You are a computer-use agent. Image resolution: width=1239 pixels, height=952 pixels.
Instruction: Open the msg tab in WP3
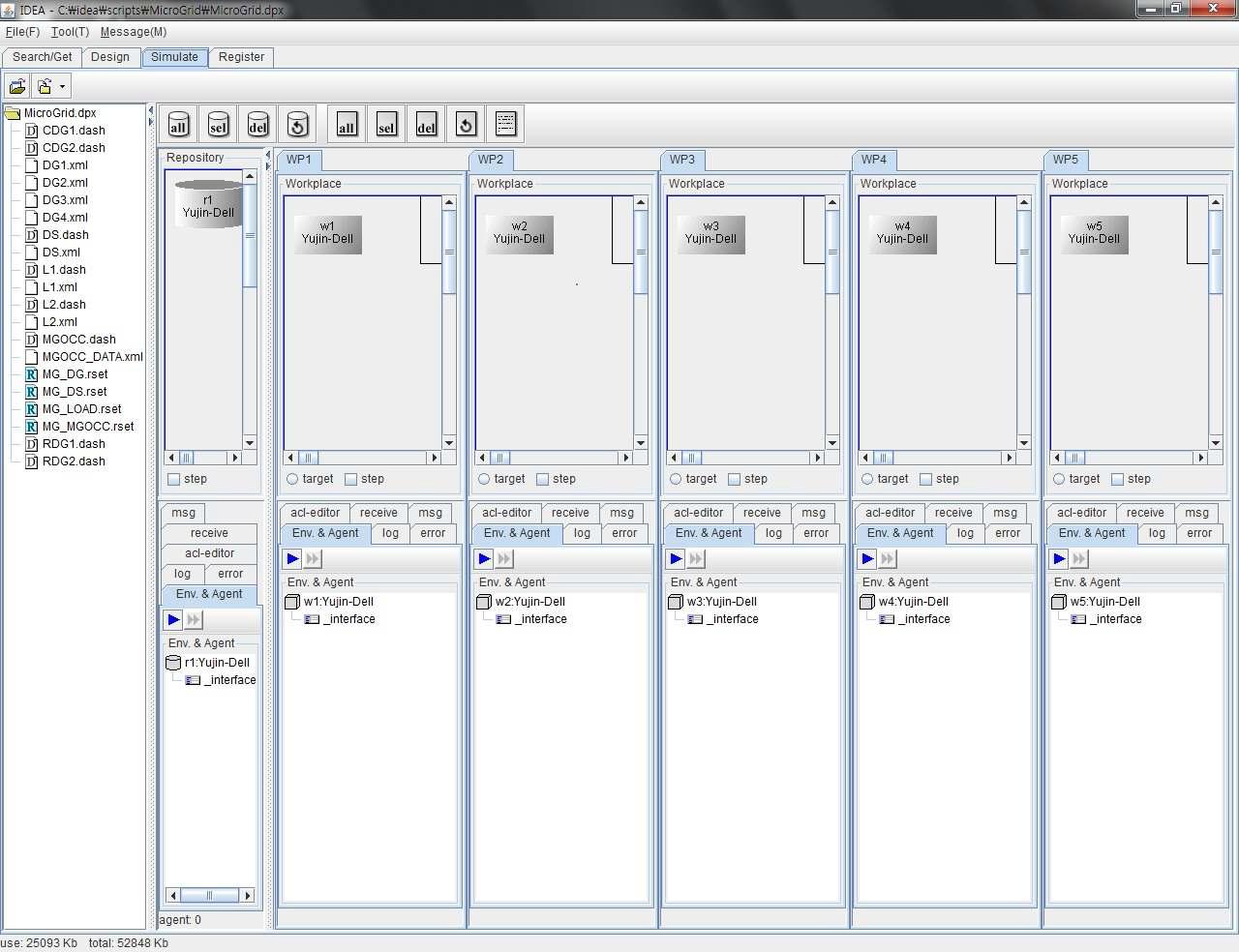tap(814, 513)
